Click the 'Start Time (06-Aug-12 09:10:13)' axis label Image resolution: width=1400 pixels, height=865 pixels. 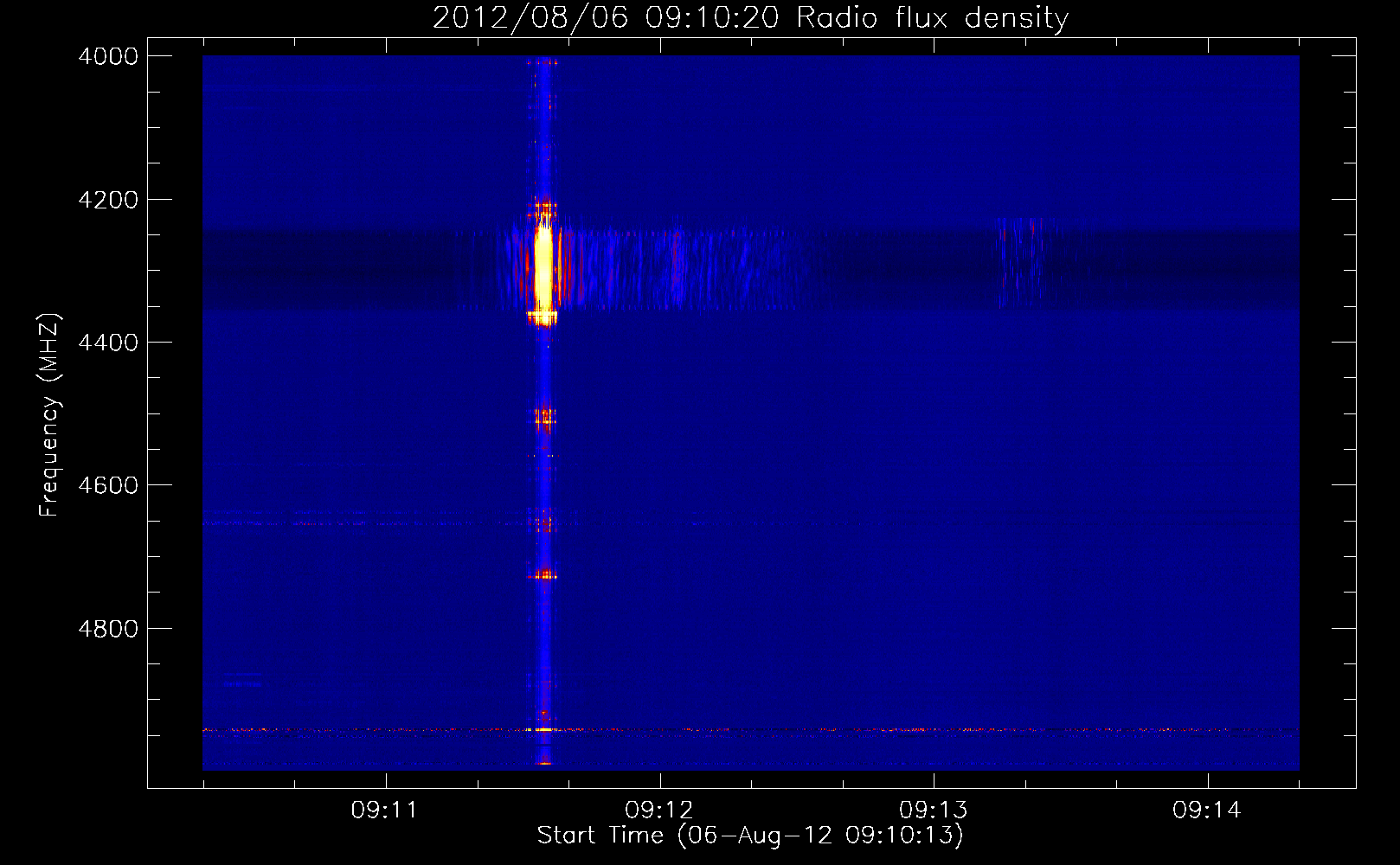(750, 836)
